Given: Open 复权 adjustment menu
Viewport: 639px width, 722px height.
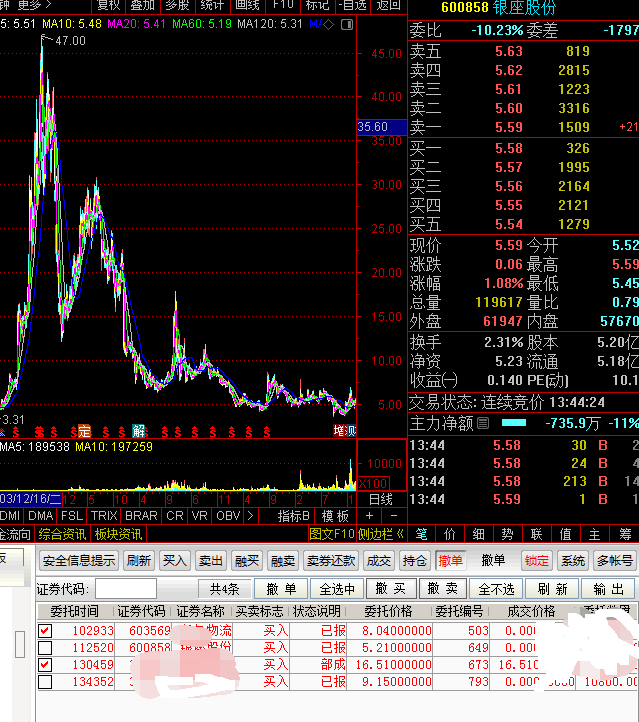Looking at the screenshot, I should click(109, 5).
